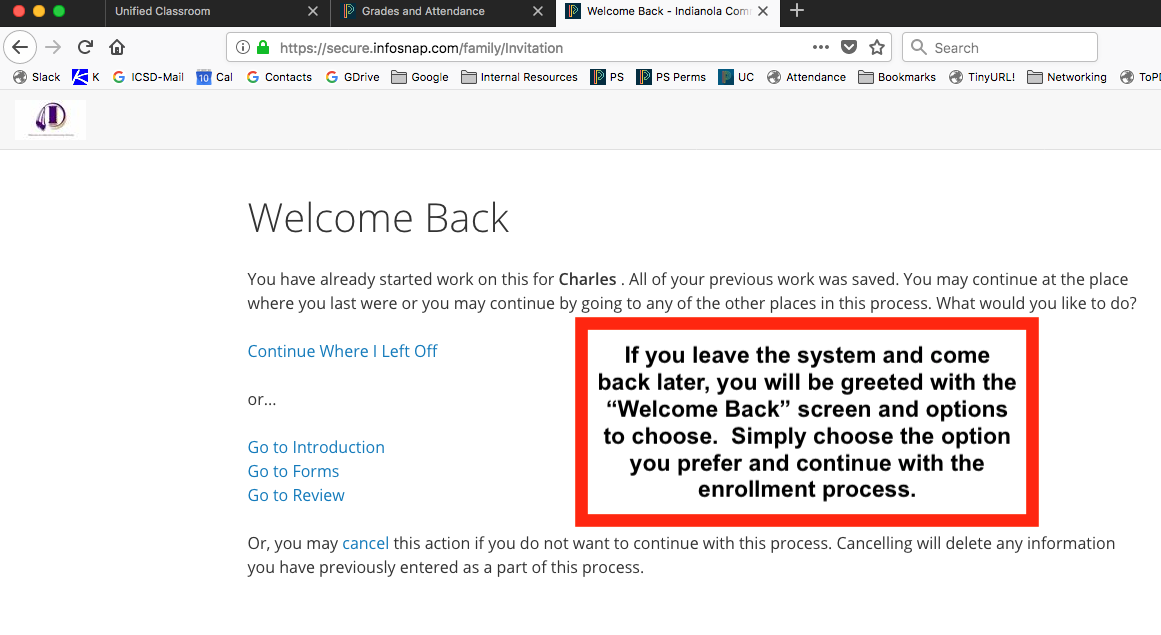Screen dimensions: 1161x635
Task: Click Continue Where I Left Off link
Action: pyautogui.click(x=342, y=351)
